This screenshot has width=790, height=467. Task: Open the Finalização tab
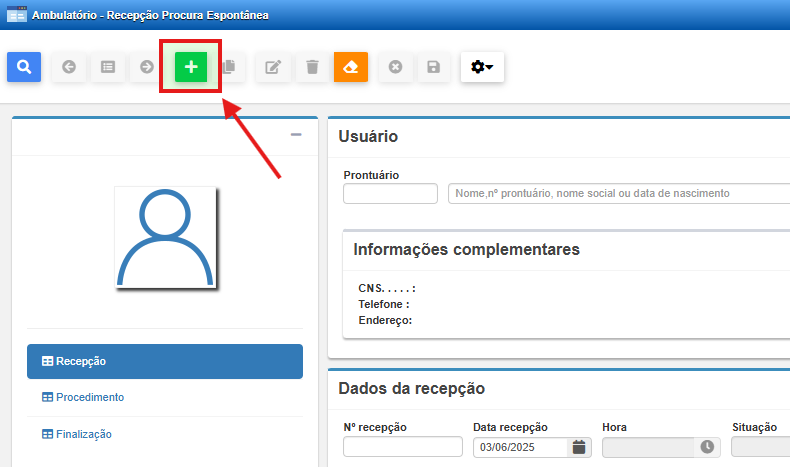84,434
